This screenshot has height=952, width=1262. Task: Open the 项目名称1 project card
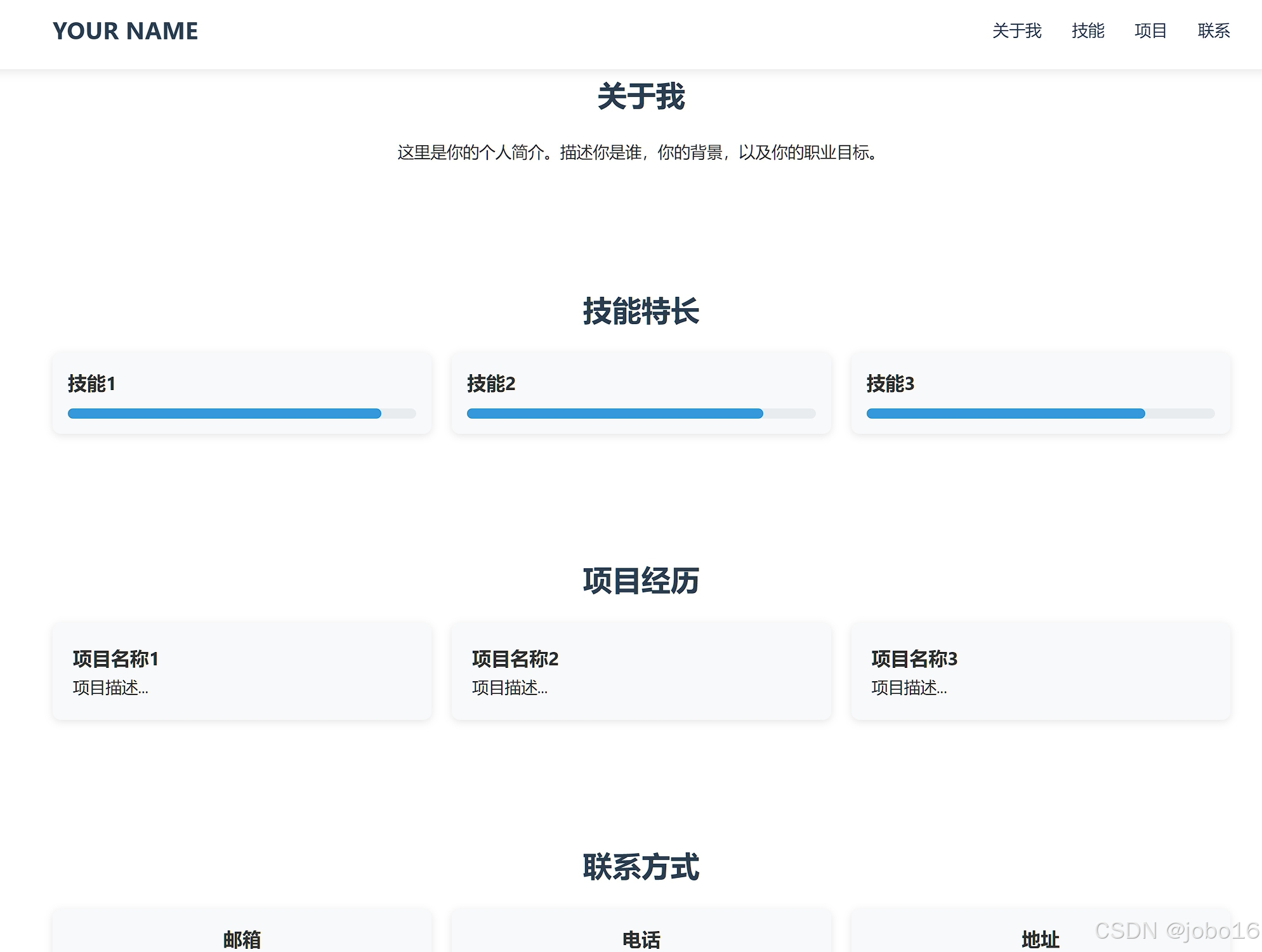click(x=242, y=671)
